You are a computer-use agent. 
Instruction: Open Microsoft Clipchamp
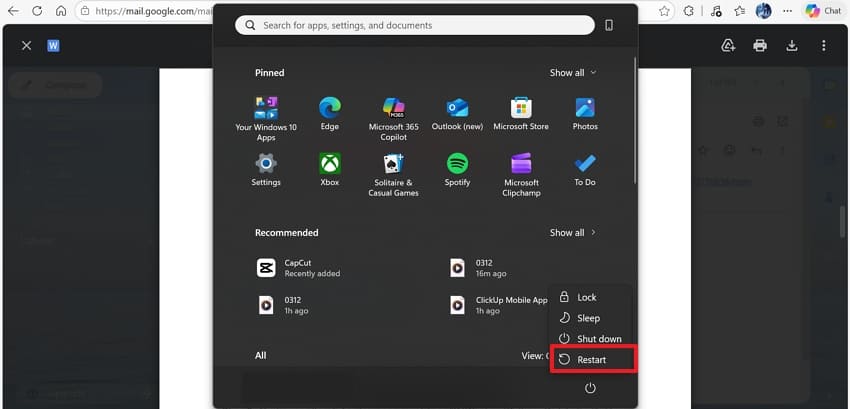point(521,175)
